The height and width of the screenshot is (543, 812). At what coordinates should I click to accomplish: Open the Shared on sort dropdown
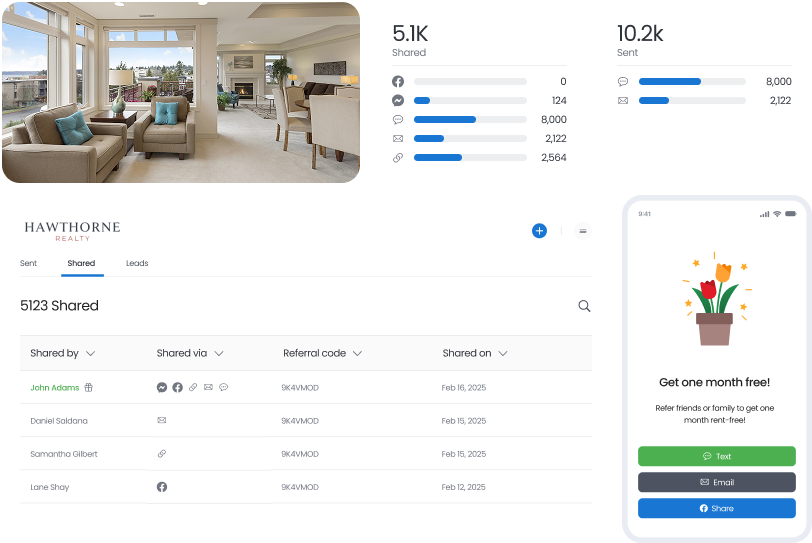[503, 353]
